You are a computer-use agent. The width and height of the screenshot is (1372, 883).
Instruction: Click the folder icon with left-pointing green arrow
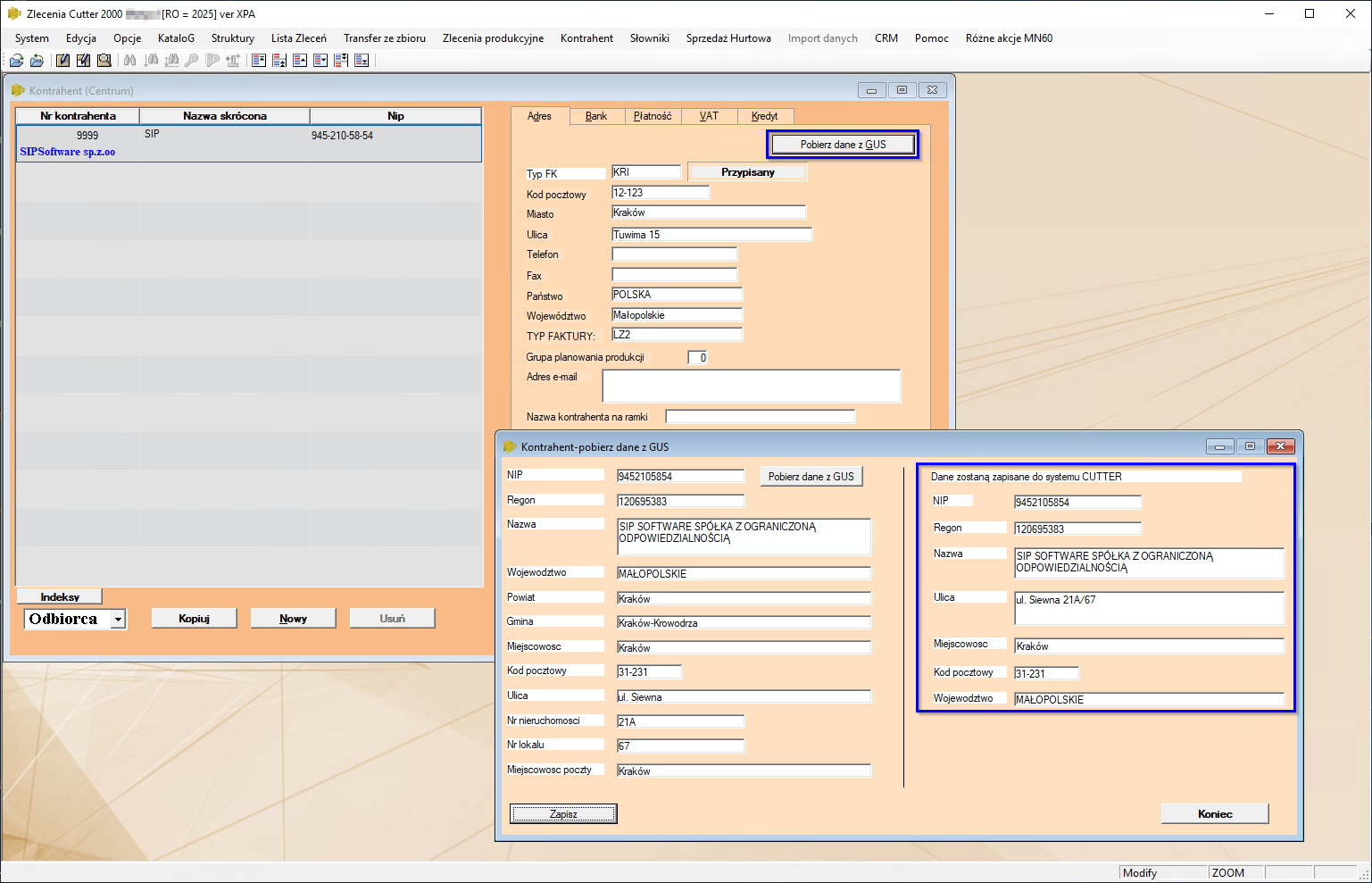point(37,61)
